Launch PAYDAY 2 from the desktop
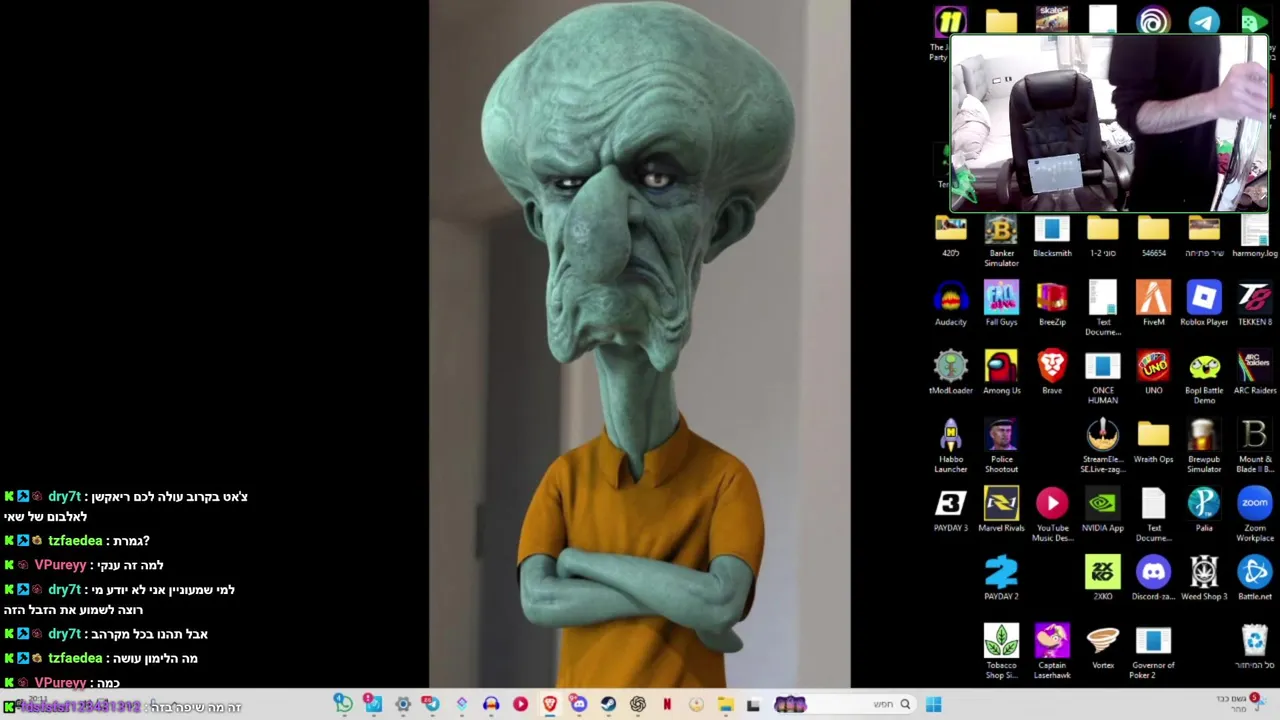This screenshot has width=1280, height=720. pos(1001,579)
